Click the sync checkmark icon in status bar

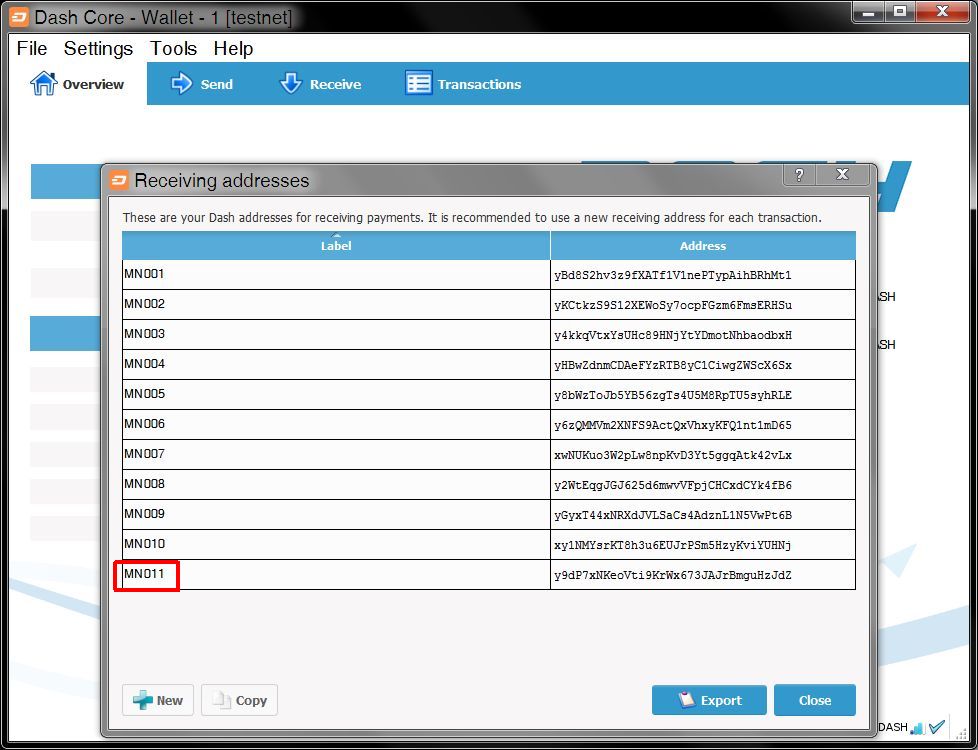tap(936, 727)
